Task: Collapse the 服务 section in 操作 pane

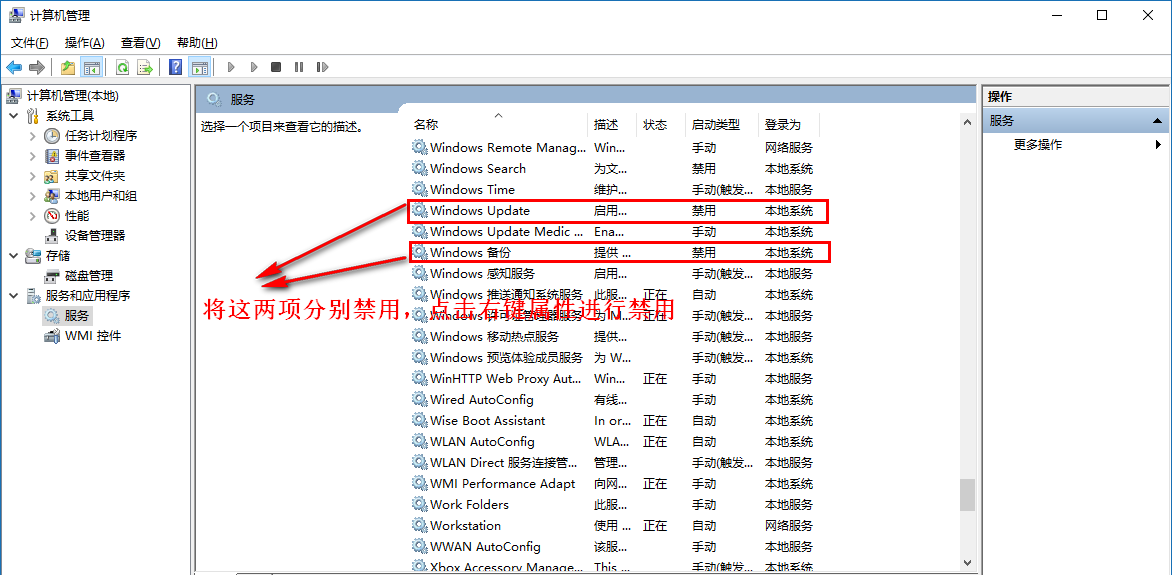Action: pyautogui.click(x=1156, y=120)
